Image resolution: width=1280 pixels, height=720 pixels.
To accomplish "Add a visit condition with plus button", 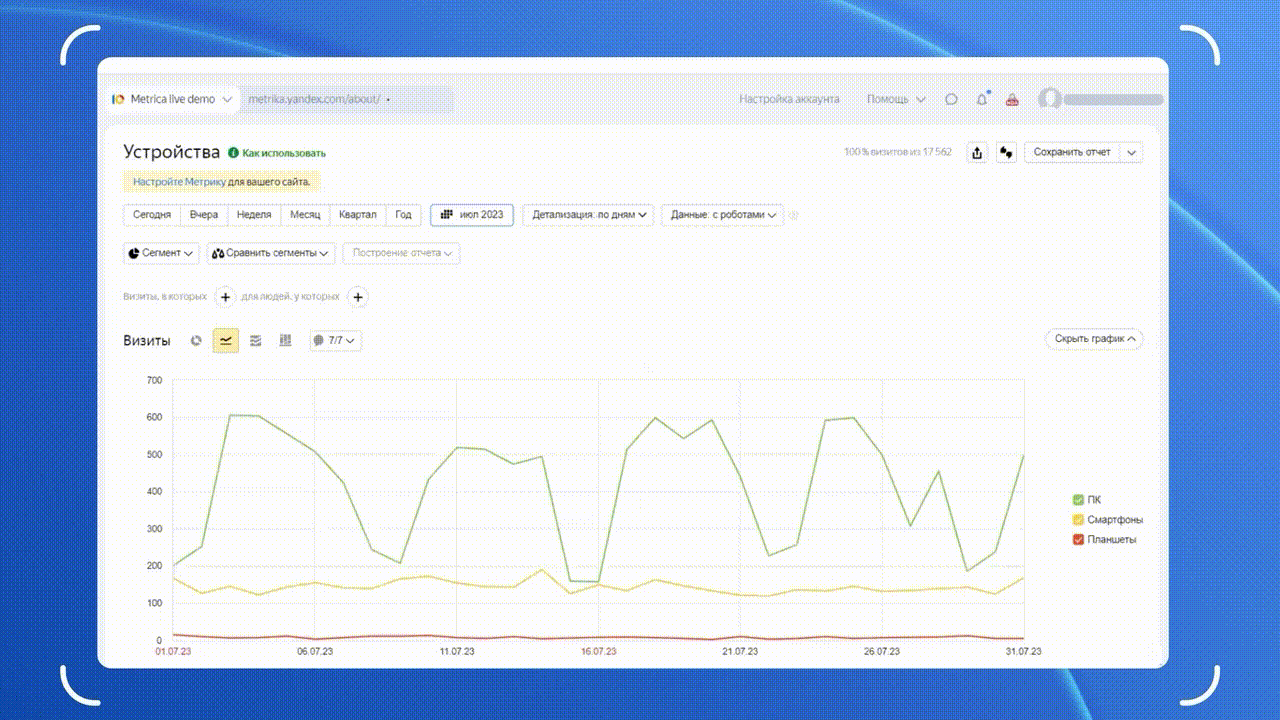I will (225, 297).
